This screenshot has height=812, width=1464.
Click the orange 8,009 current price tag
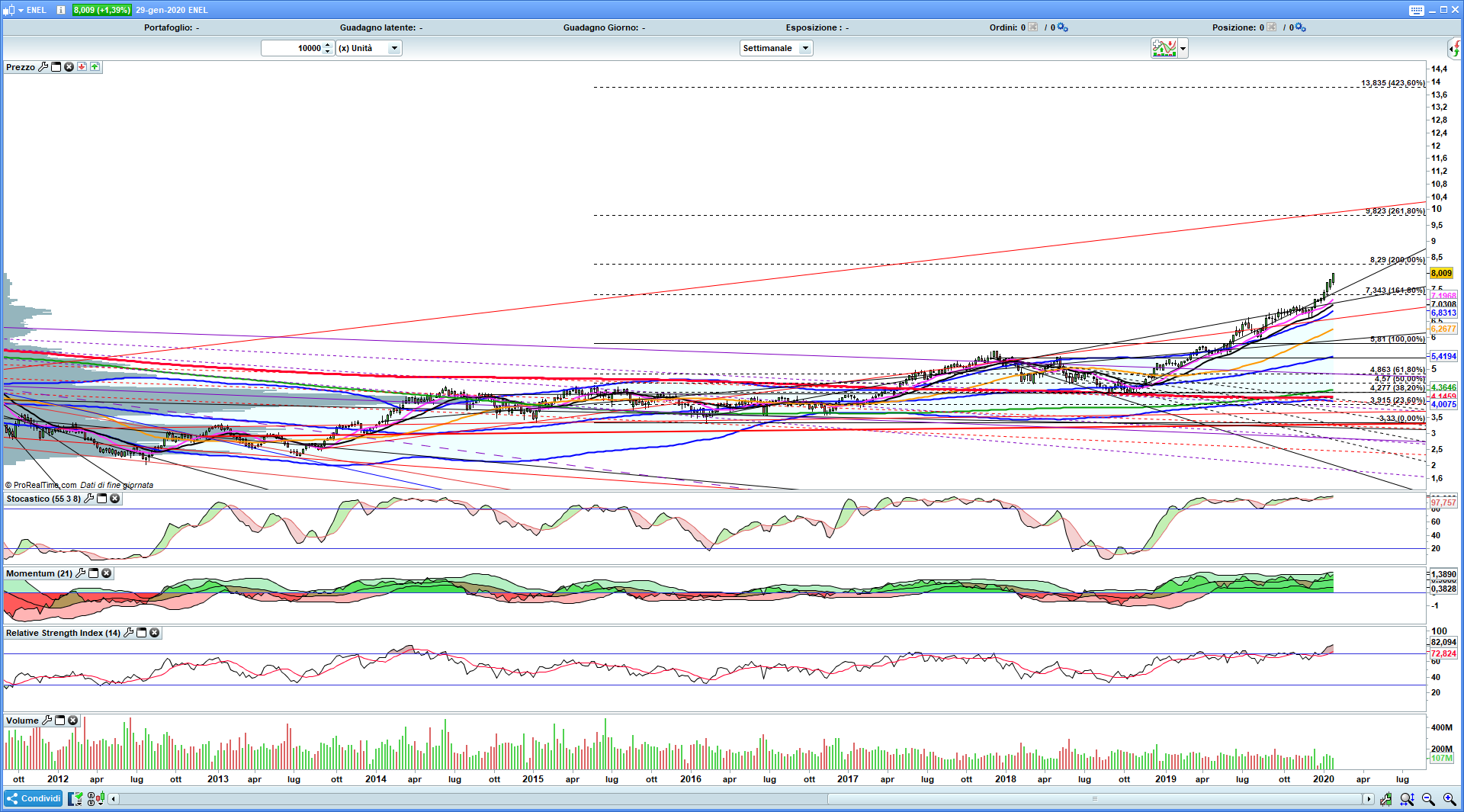click(1441, 273)
